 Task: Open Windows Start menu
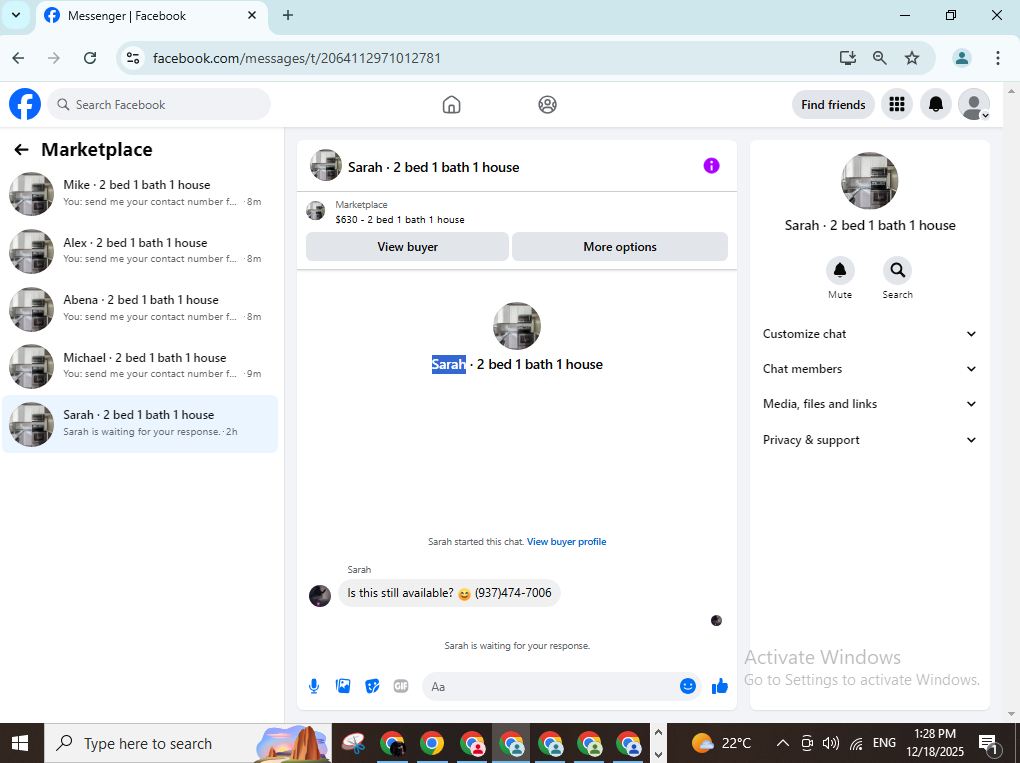[20, 743]
